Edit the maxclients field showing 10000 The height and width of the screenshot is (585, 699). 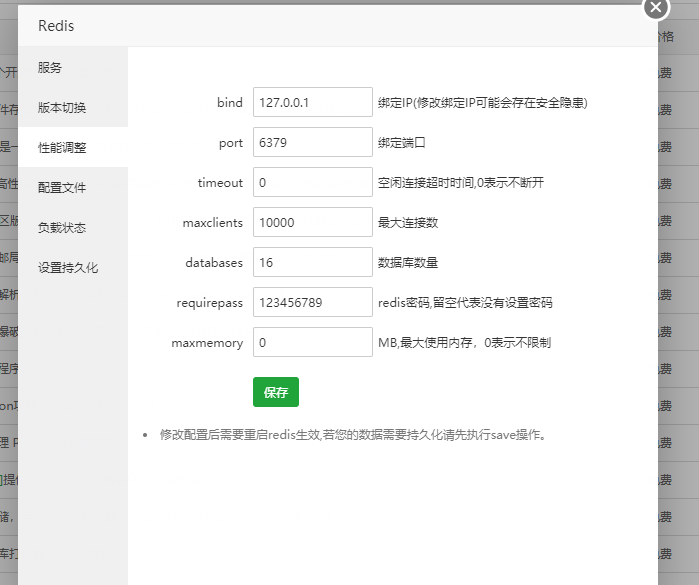pos(312,222)
